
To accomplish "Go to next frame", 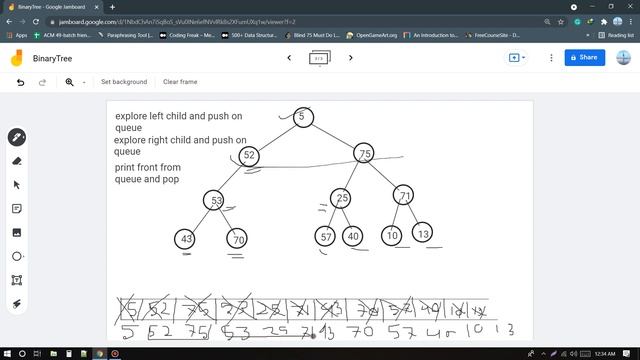I will pyautogui.click(x=351, y=58).
